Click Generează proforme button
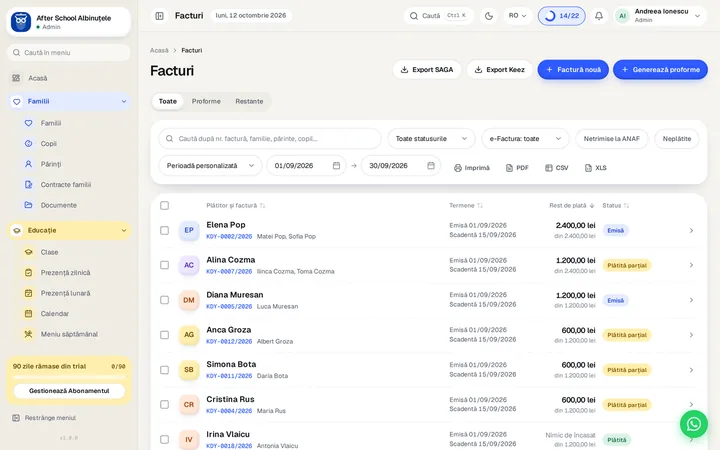 pyautogui.click(x=660, y=70)
